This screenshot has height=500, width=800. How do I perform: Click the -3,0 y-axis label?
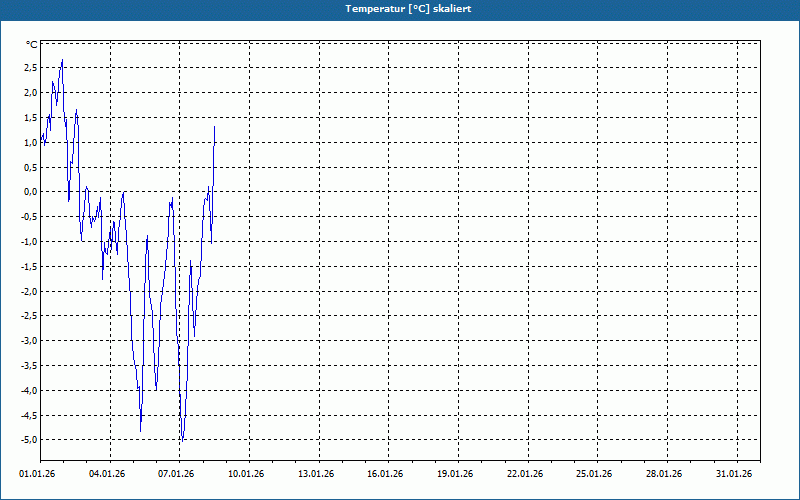(29, 341)
